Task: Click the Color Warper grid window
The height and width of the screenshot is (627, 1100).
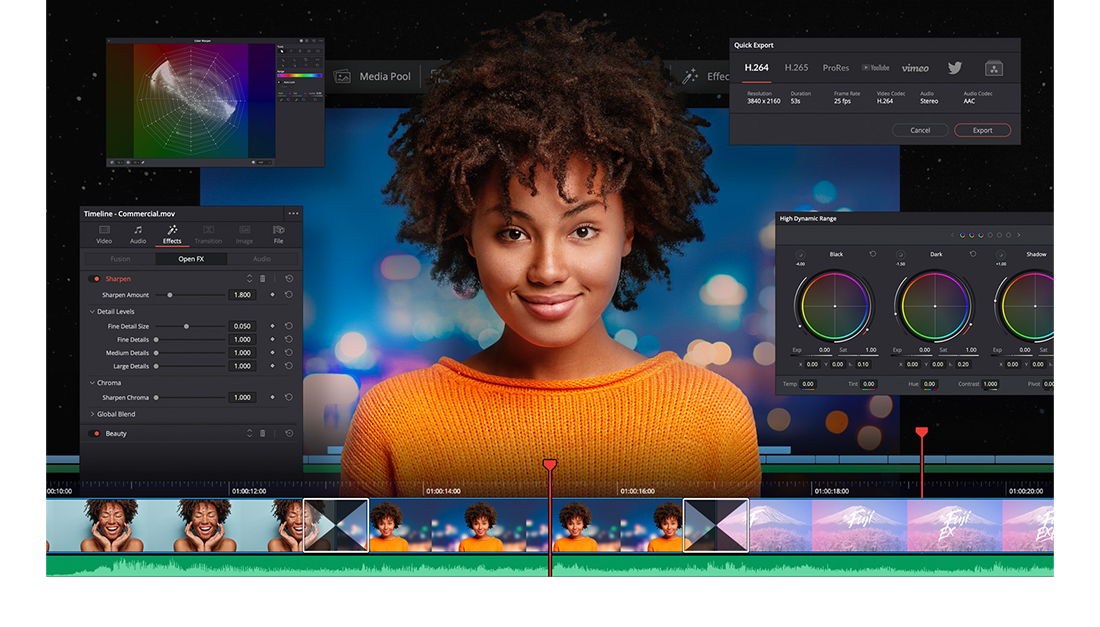Action: pos(191,100)
